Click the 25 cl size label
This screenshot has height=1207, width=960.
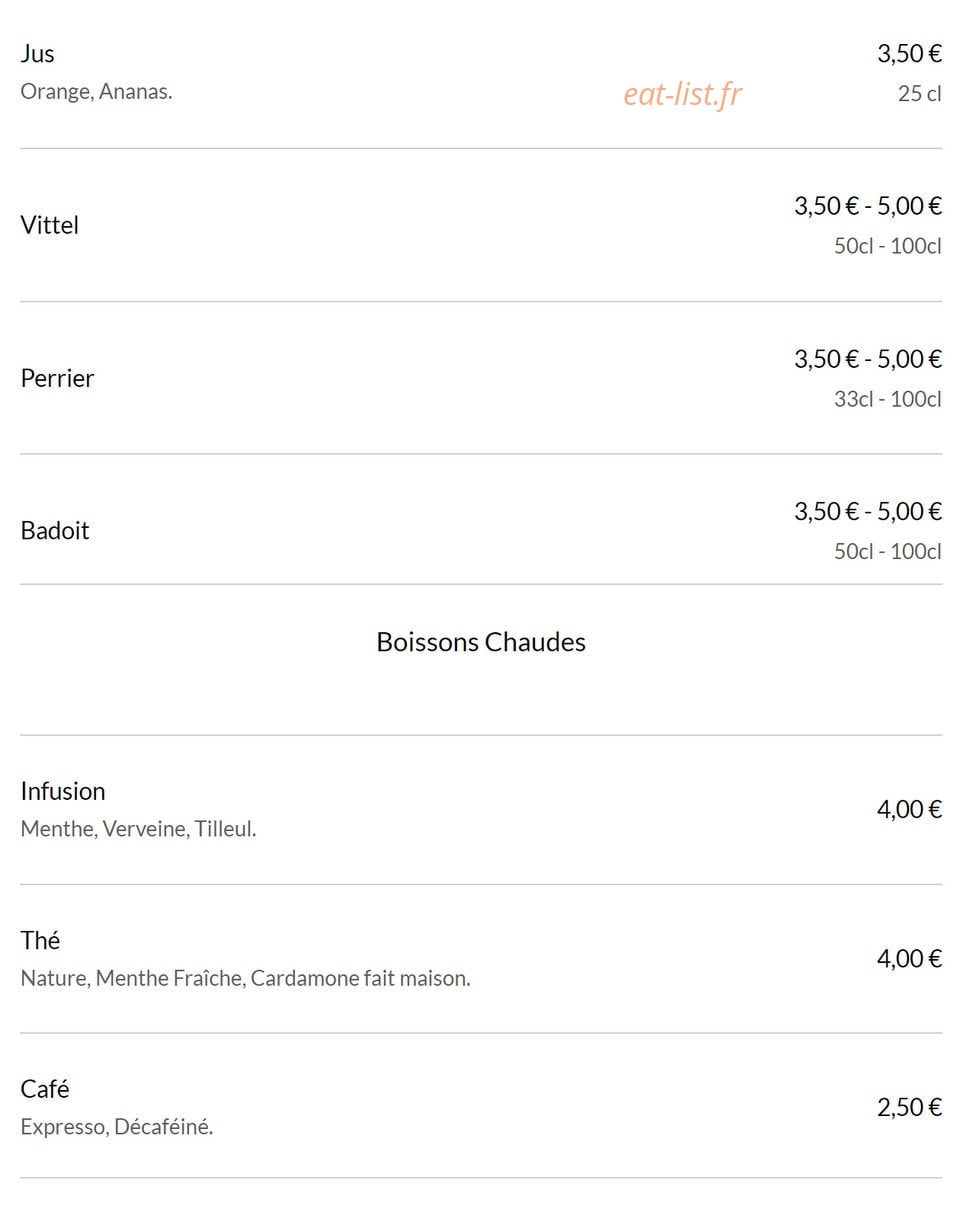(x=920, y=94)
